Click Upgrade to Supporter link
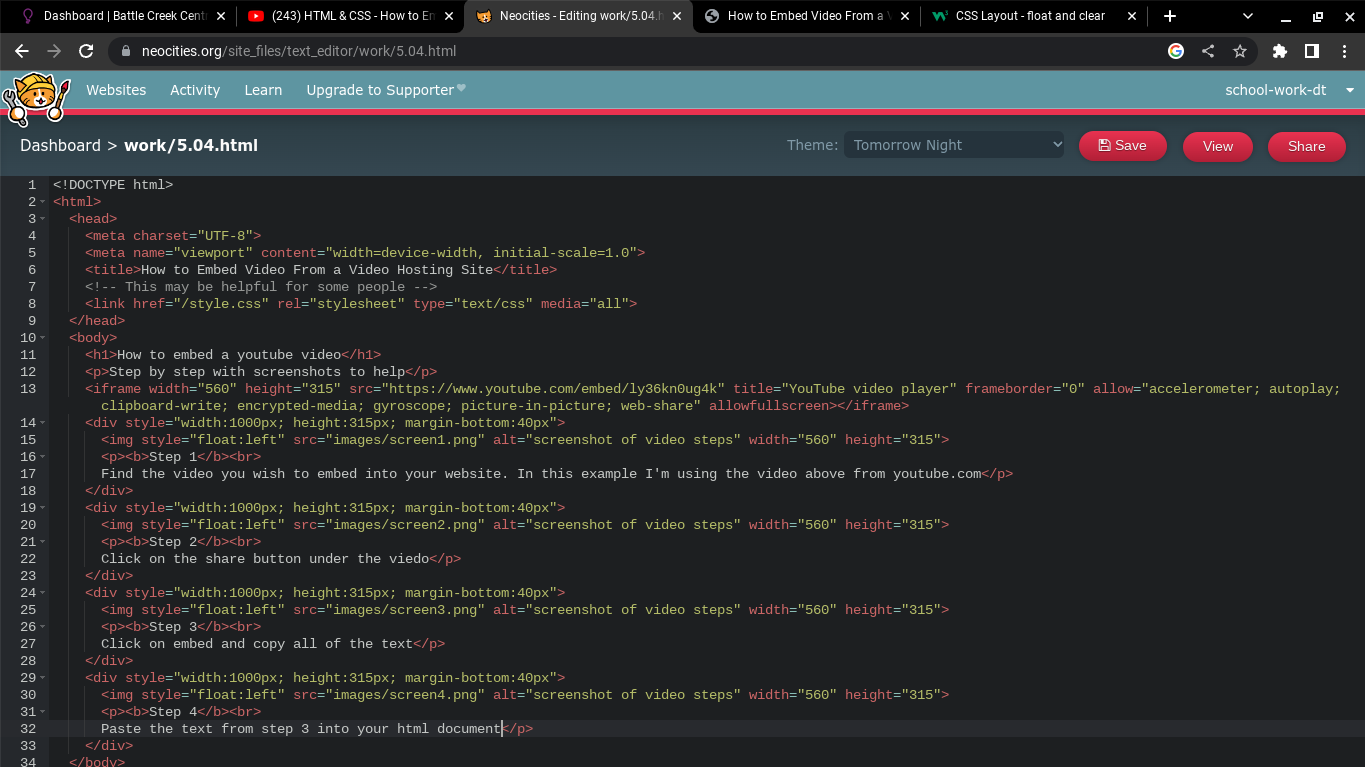The height and width of the screenshot is (767, 1365). coord(386,90)
